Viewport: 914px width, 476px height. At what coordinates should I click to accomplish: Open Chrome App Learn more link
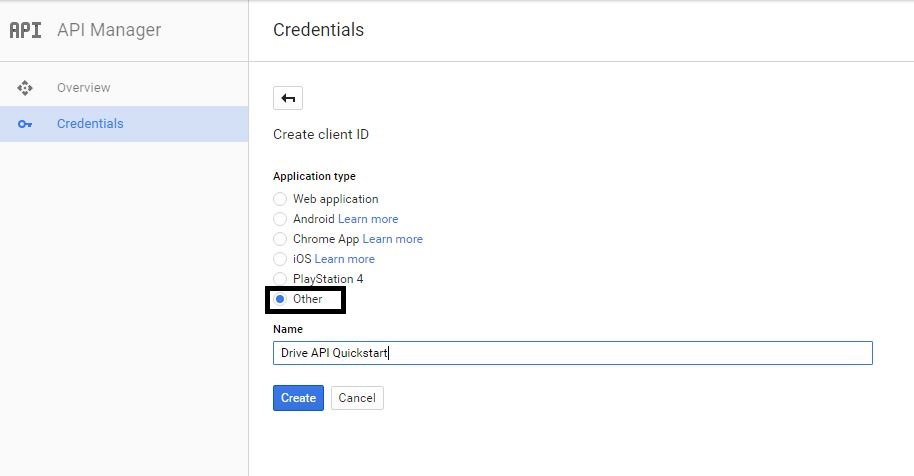click(392, 239)
